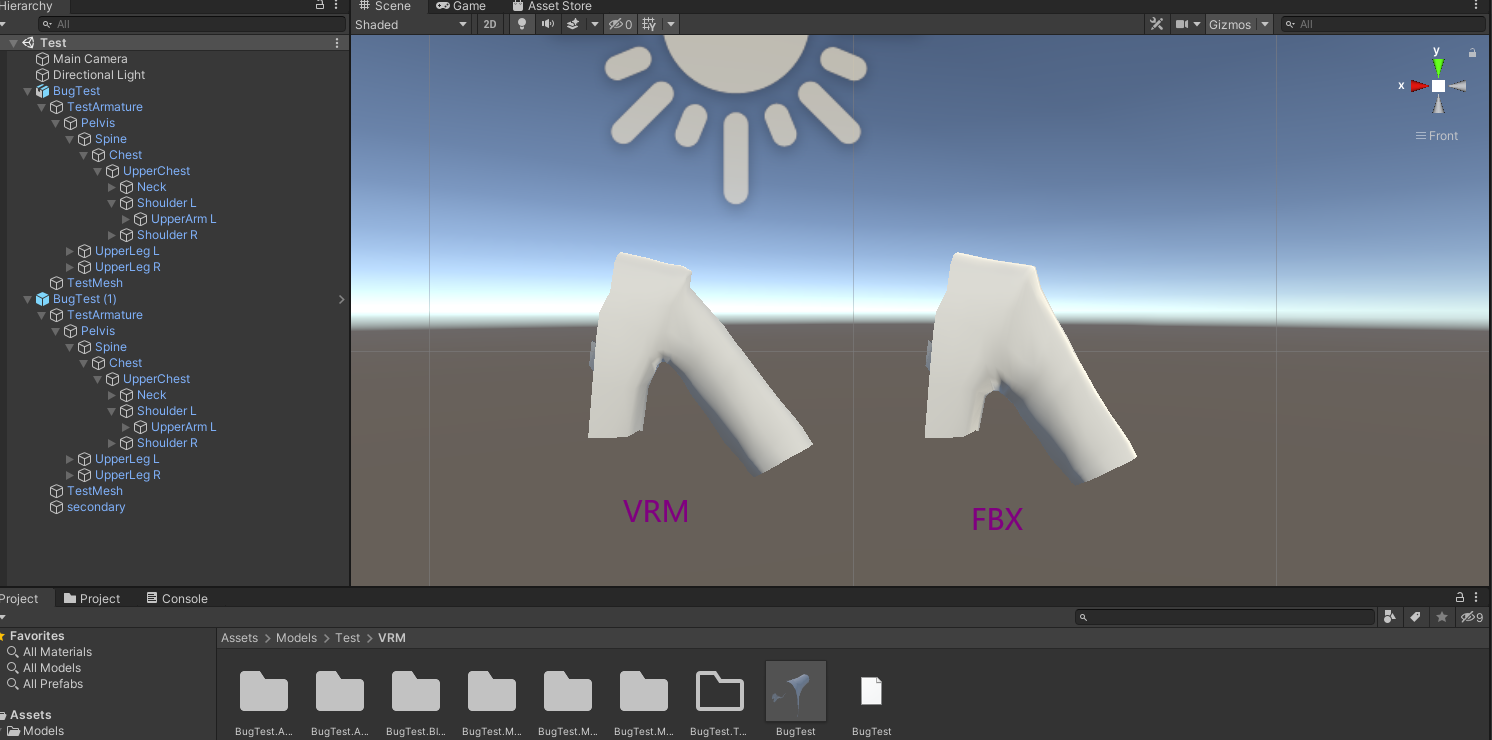Toggle invisible objects count in Project panel
This screenshot has height=740, width=1492.
coord(1470,617)
